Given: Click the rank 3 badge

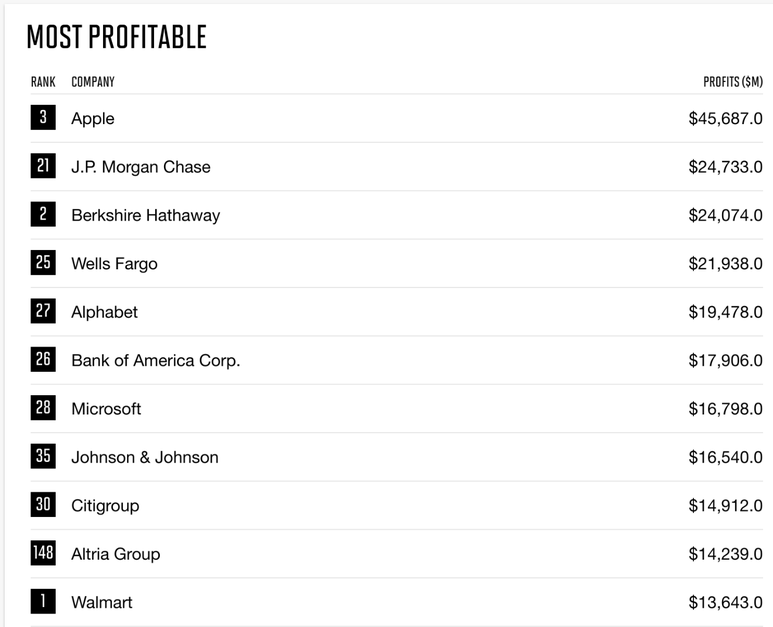Looking at the screenshot, I should pos(43,118).
